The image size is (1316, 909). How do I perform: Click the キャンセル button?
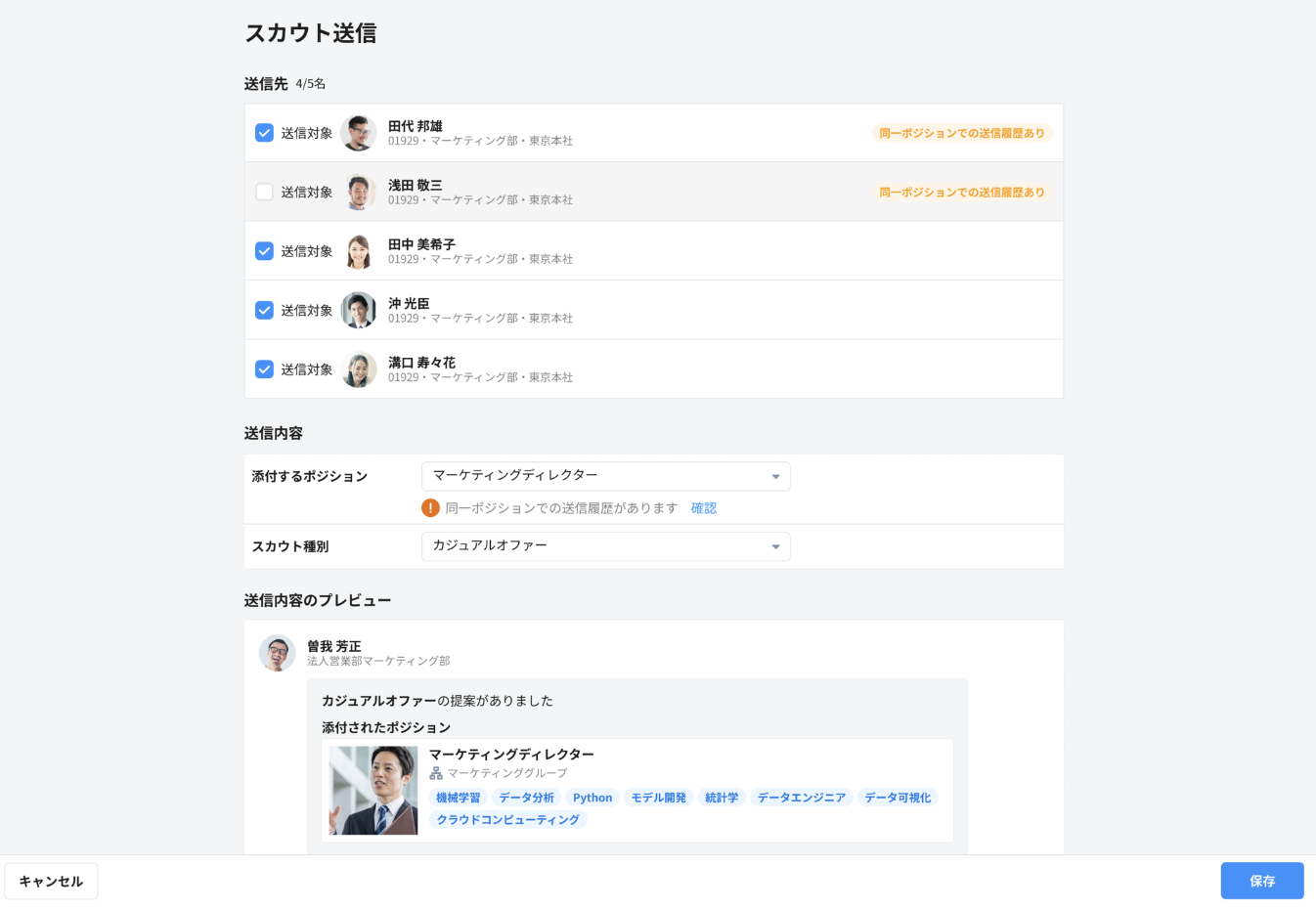[51, 881]
